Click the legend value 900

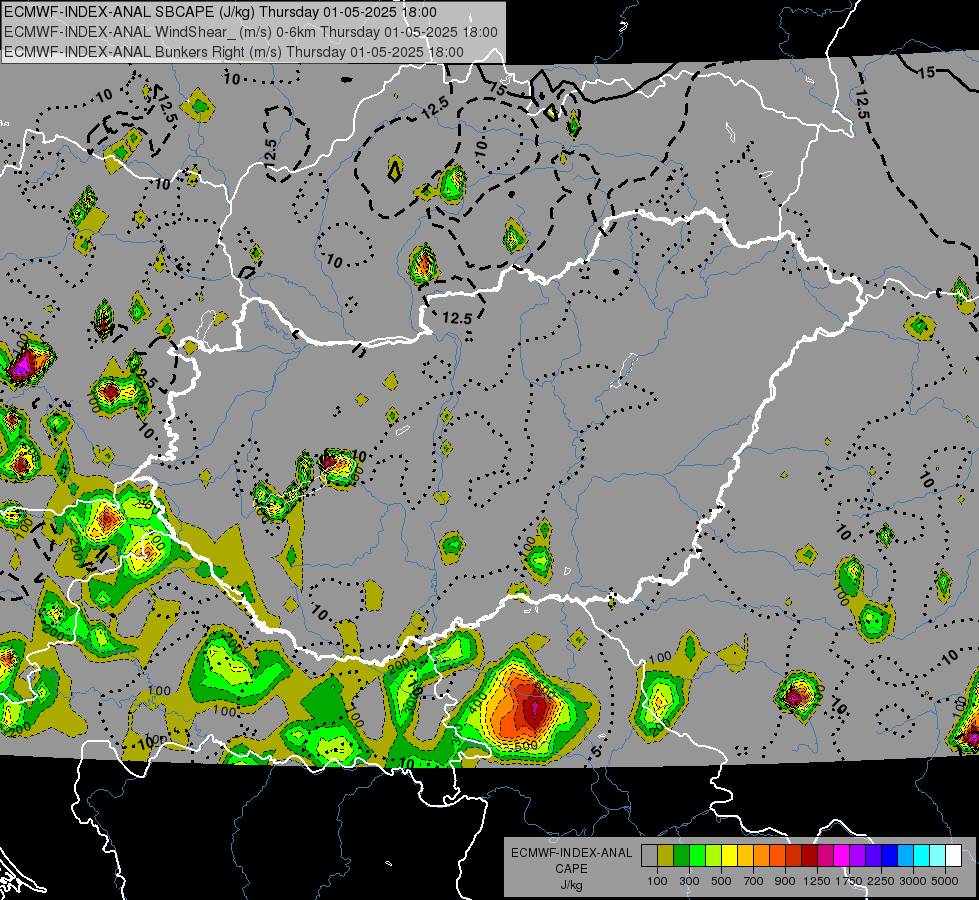(x=785, y=881)
